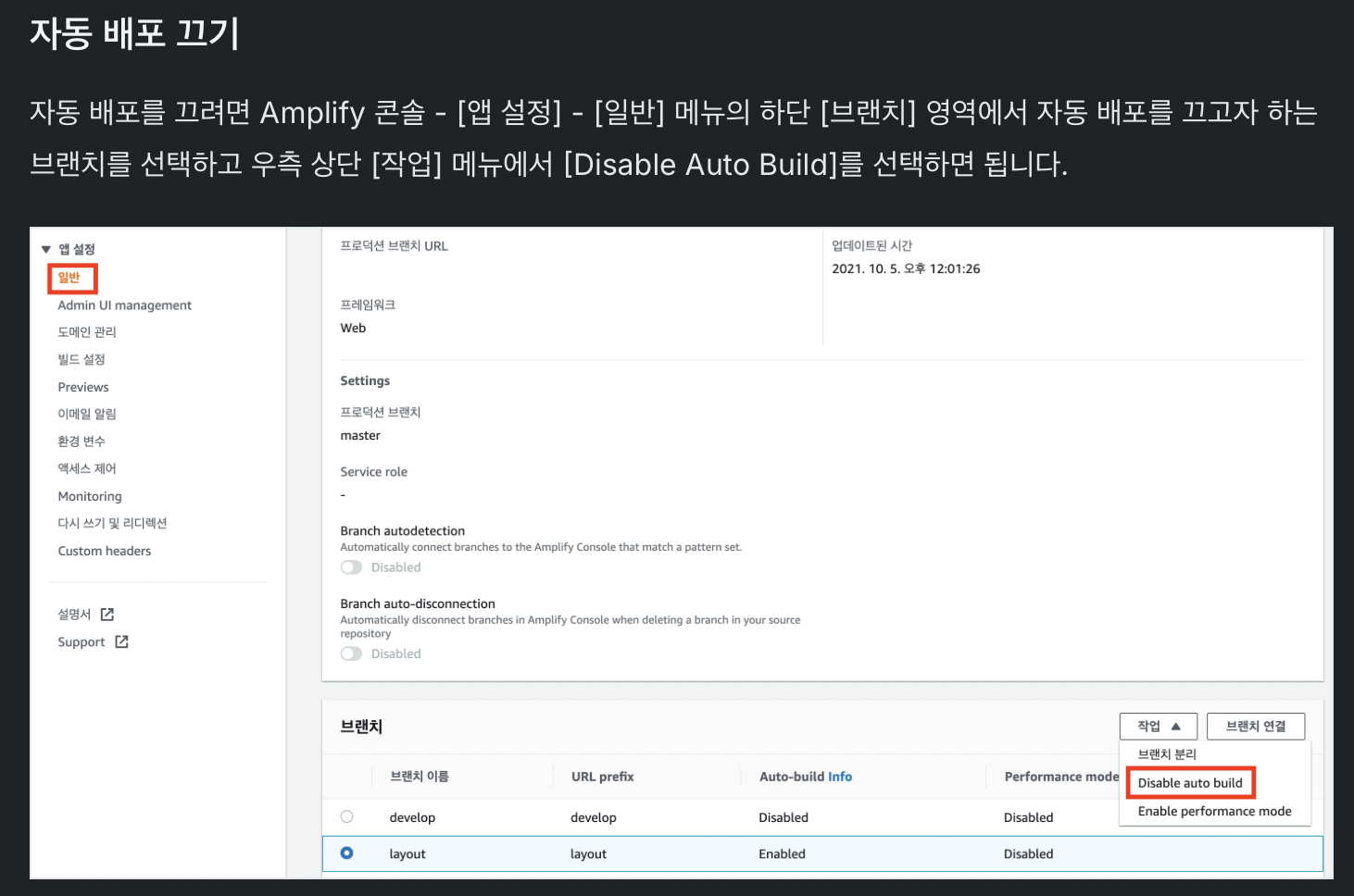Select the layout branch radio button
The image size is (1354, 896).
[346, 852]
